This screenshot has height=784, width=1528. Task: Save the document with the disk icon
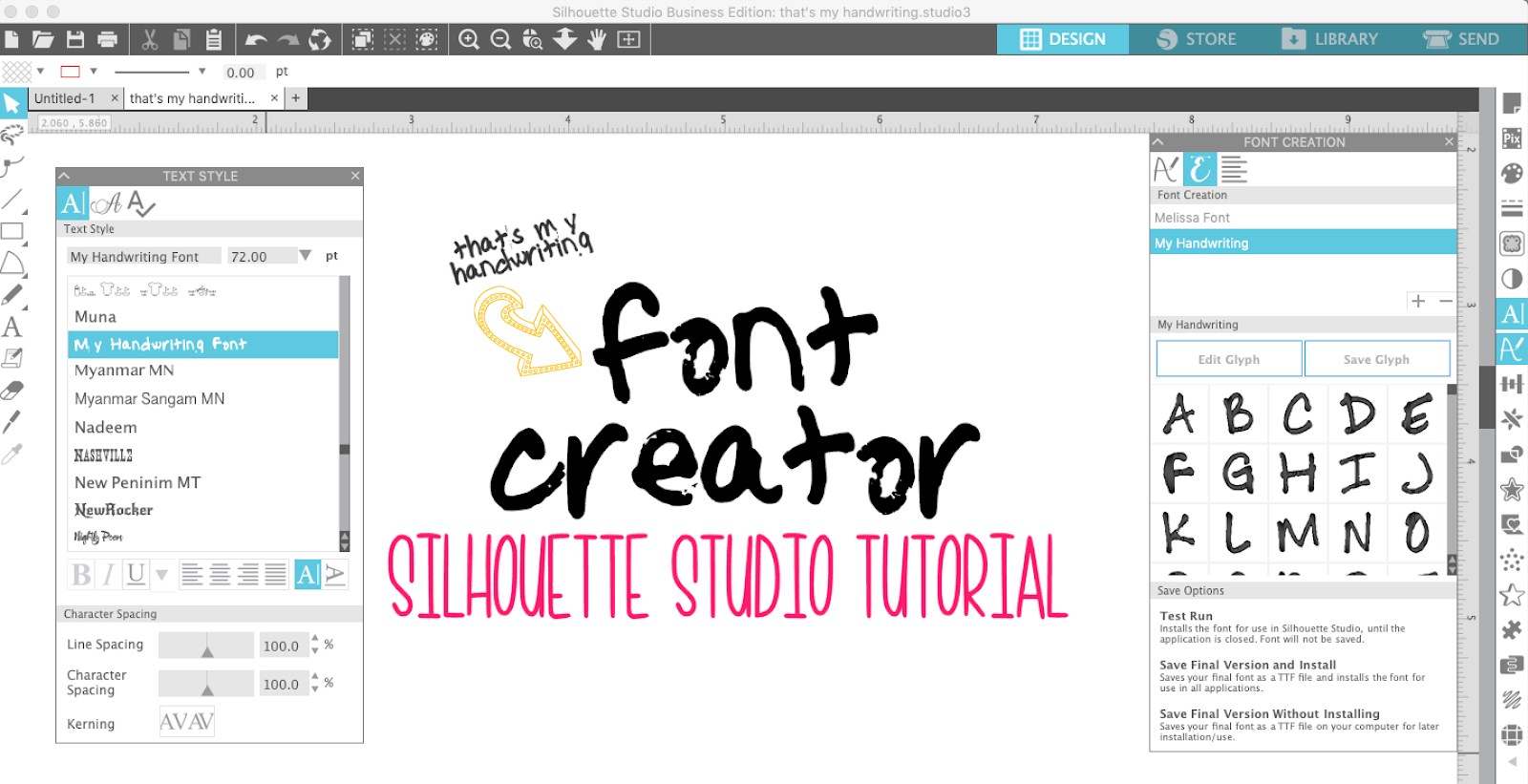click(x=75, y=39)
